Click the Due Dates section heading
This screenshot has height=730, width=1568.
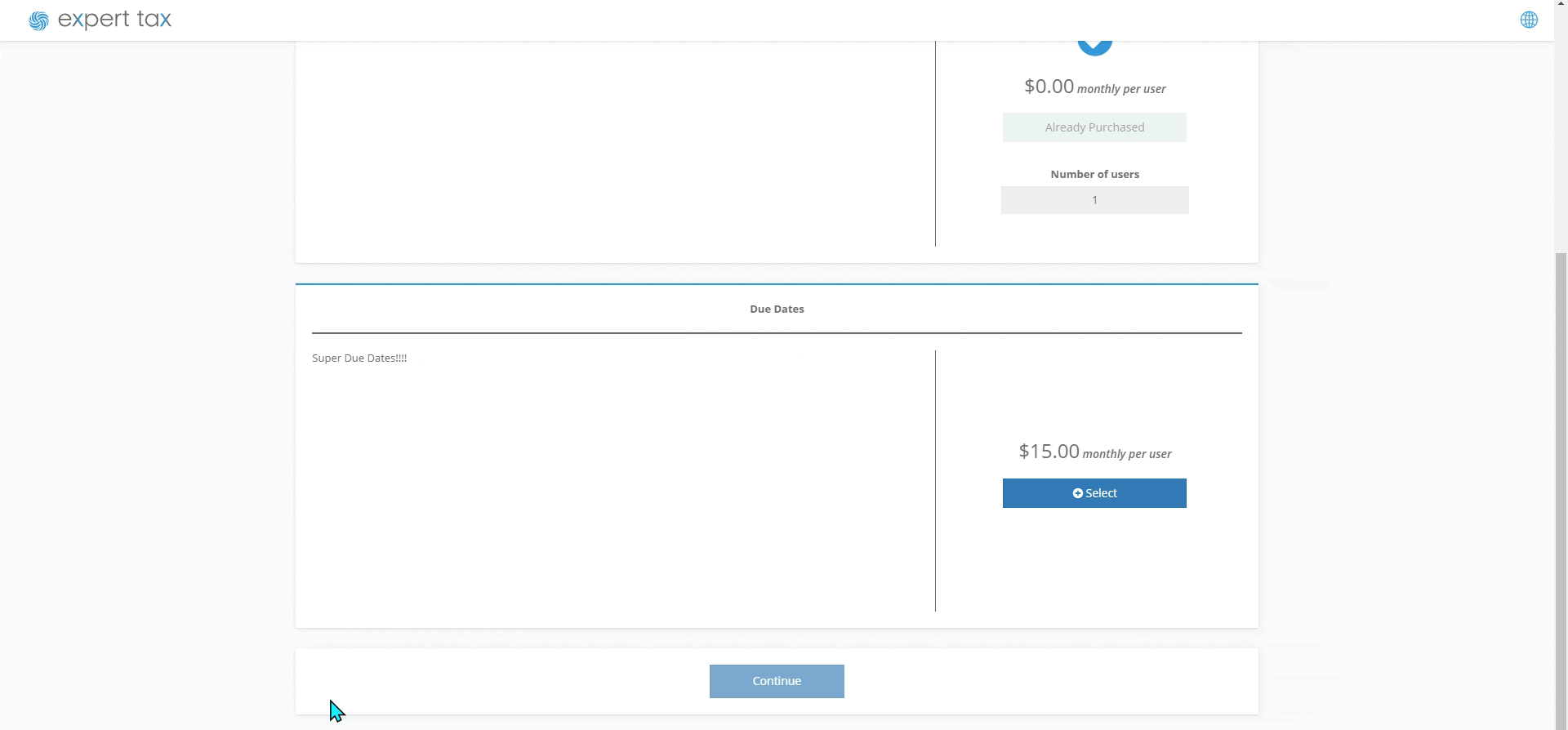click(777, 309)
